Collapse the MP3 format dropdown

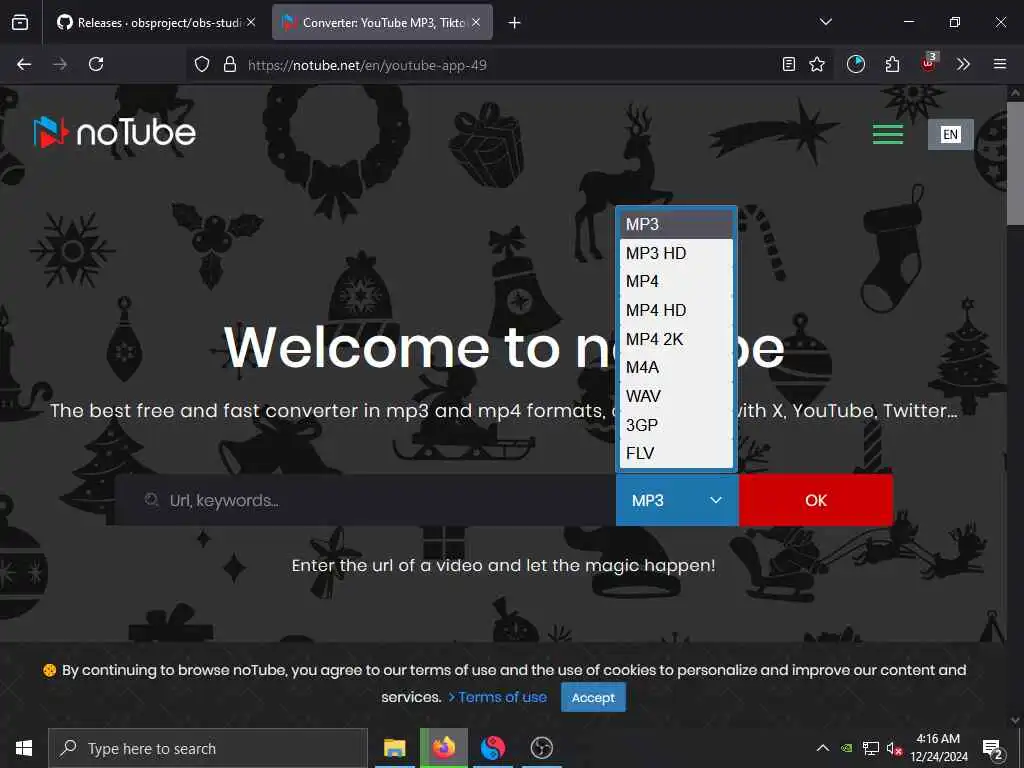pos(677,500)
